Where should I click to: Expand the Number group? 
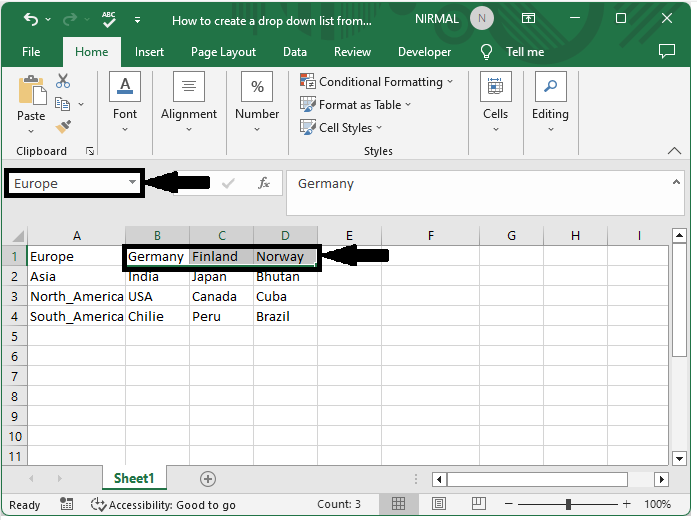[x=257, y=101]
